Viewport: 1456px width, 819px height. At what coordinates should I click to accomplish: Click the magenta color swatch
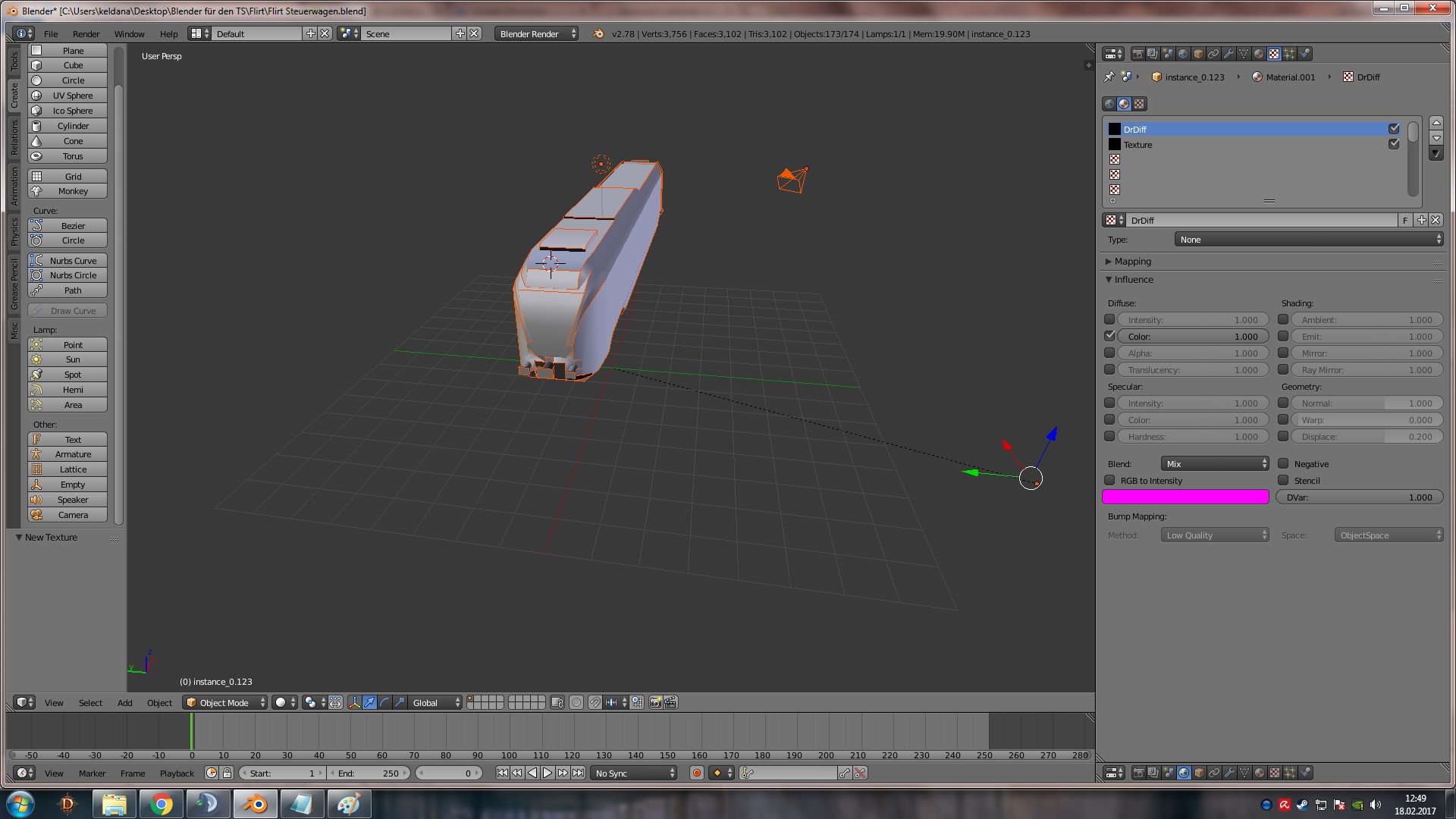coord(1185,497)
